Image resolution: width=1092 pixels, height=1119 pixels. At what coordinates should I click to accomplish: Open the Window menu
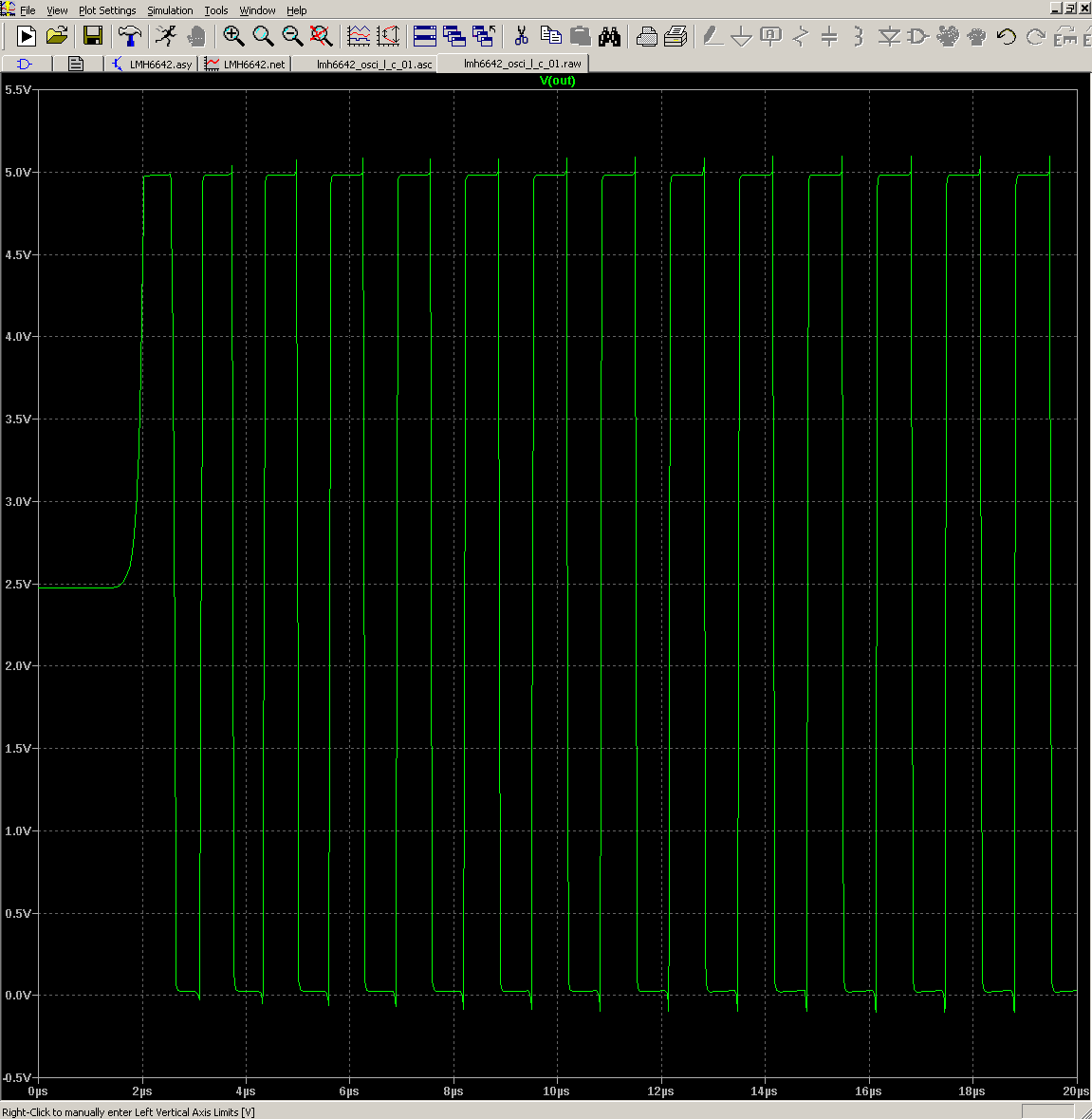coord(257,10)
